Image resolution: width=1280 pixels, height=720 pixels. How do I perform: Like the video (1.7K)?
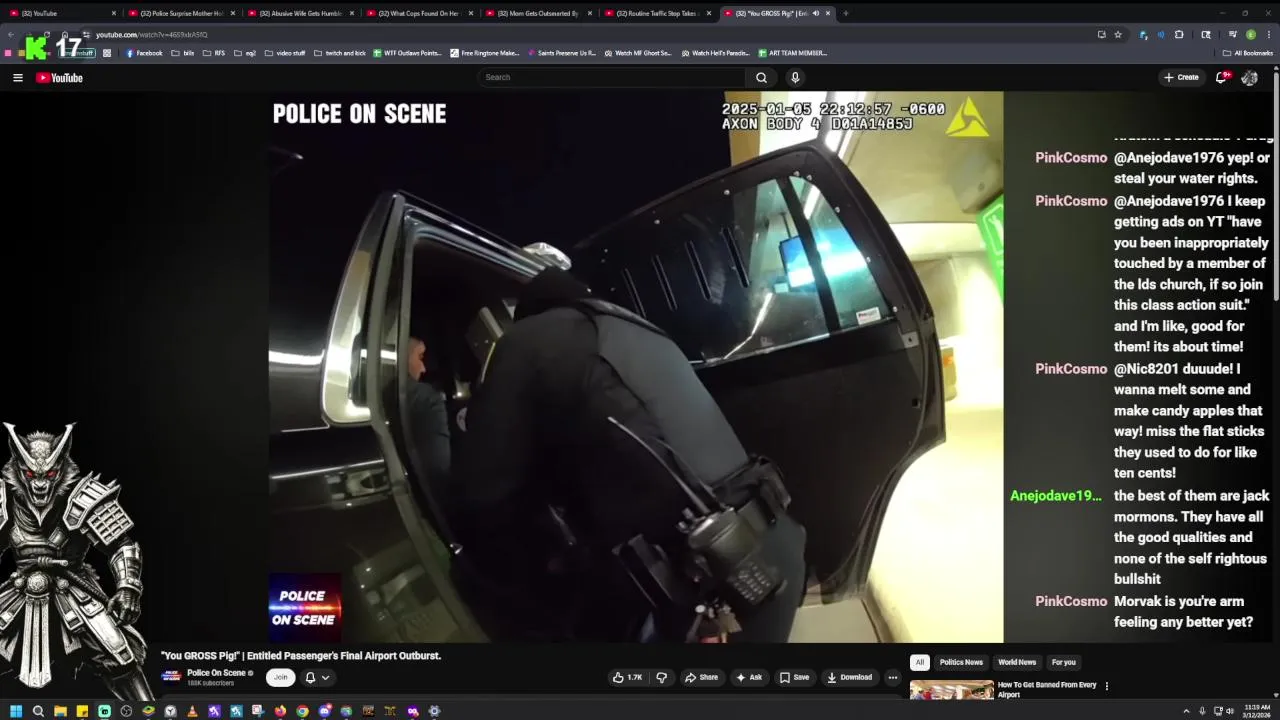coord(628,677)
